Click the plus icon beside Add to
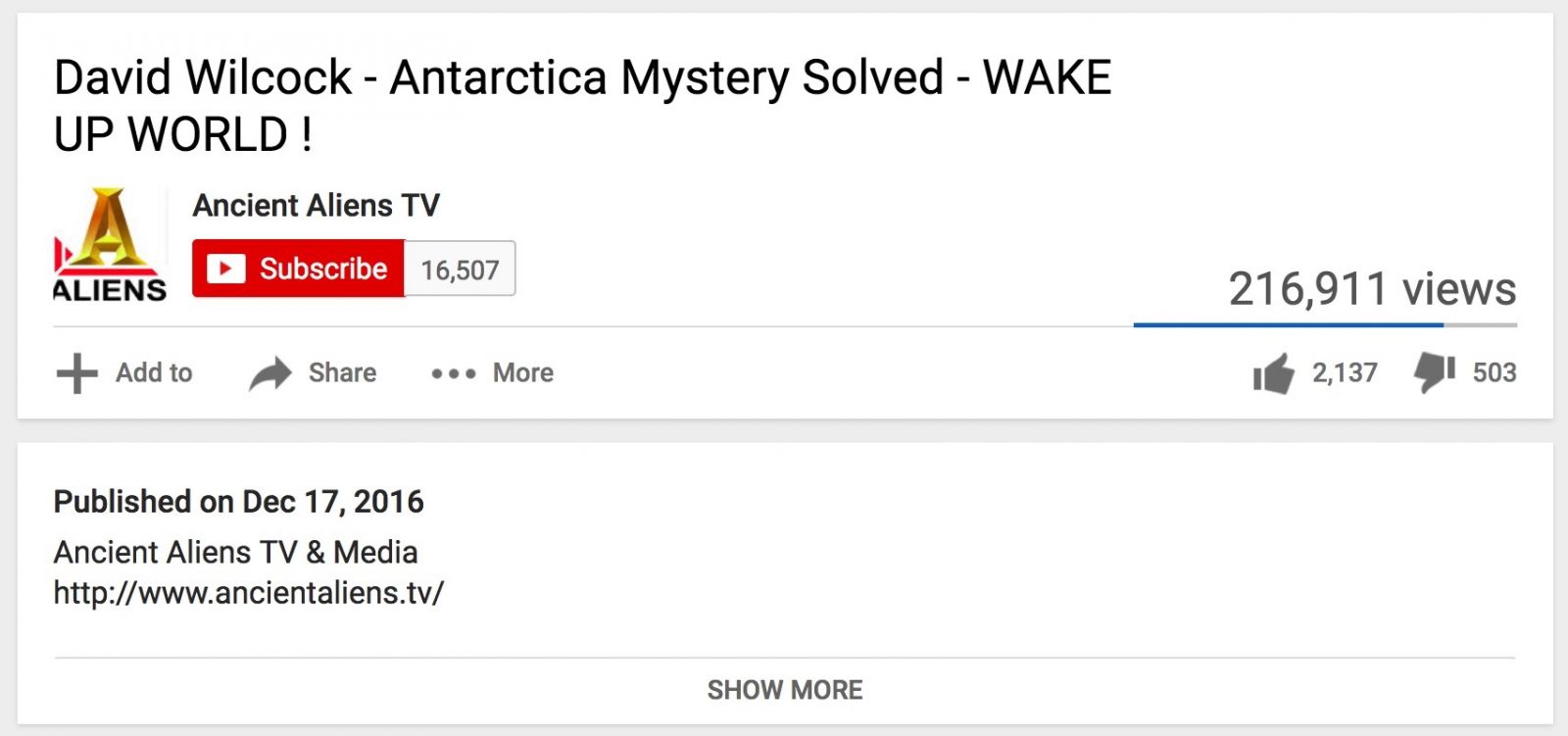The width and height of the screenshot is (1568, 736). point(76,373)
